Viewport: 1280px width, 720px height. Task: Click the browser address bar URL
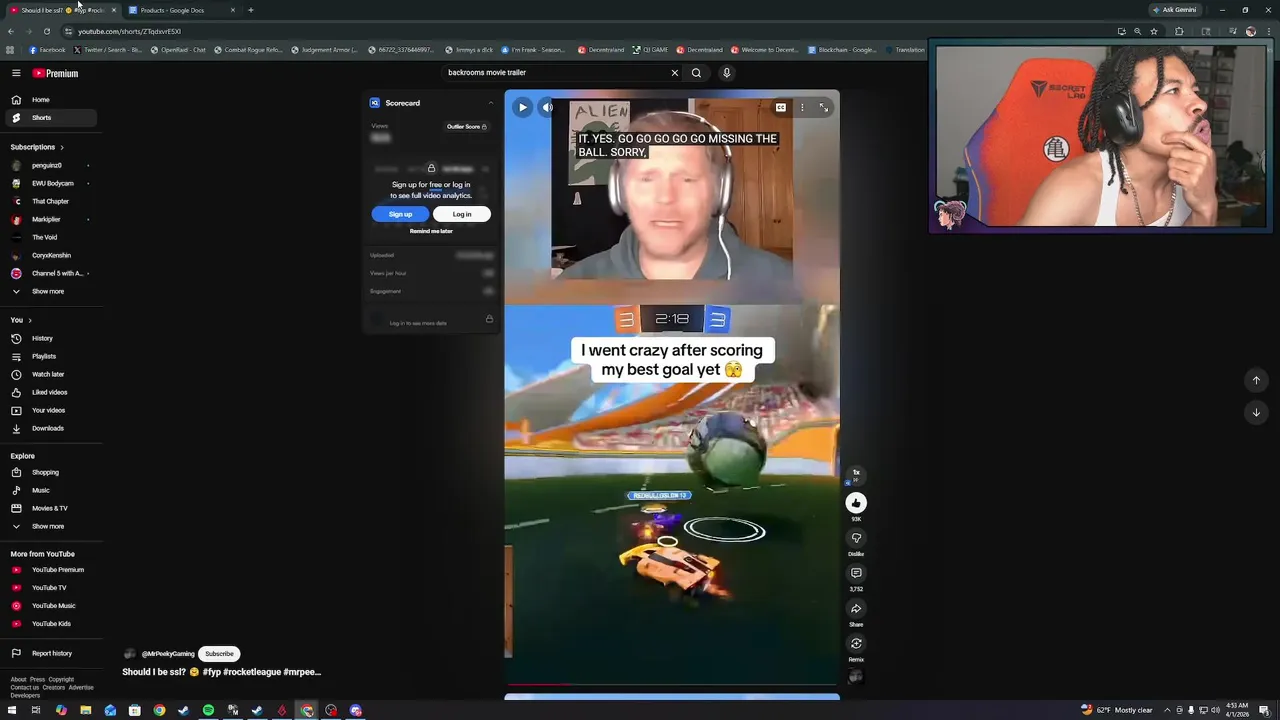130,31
